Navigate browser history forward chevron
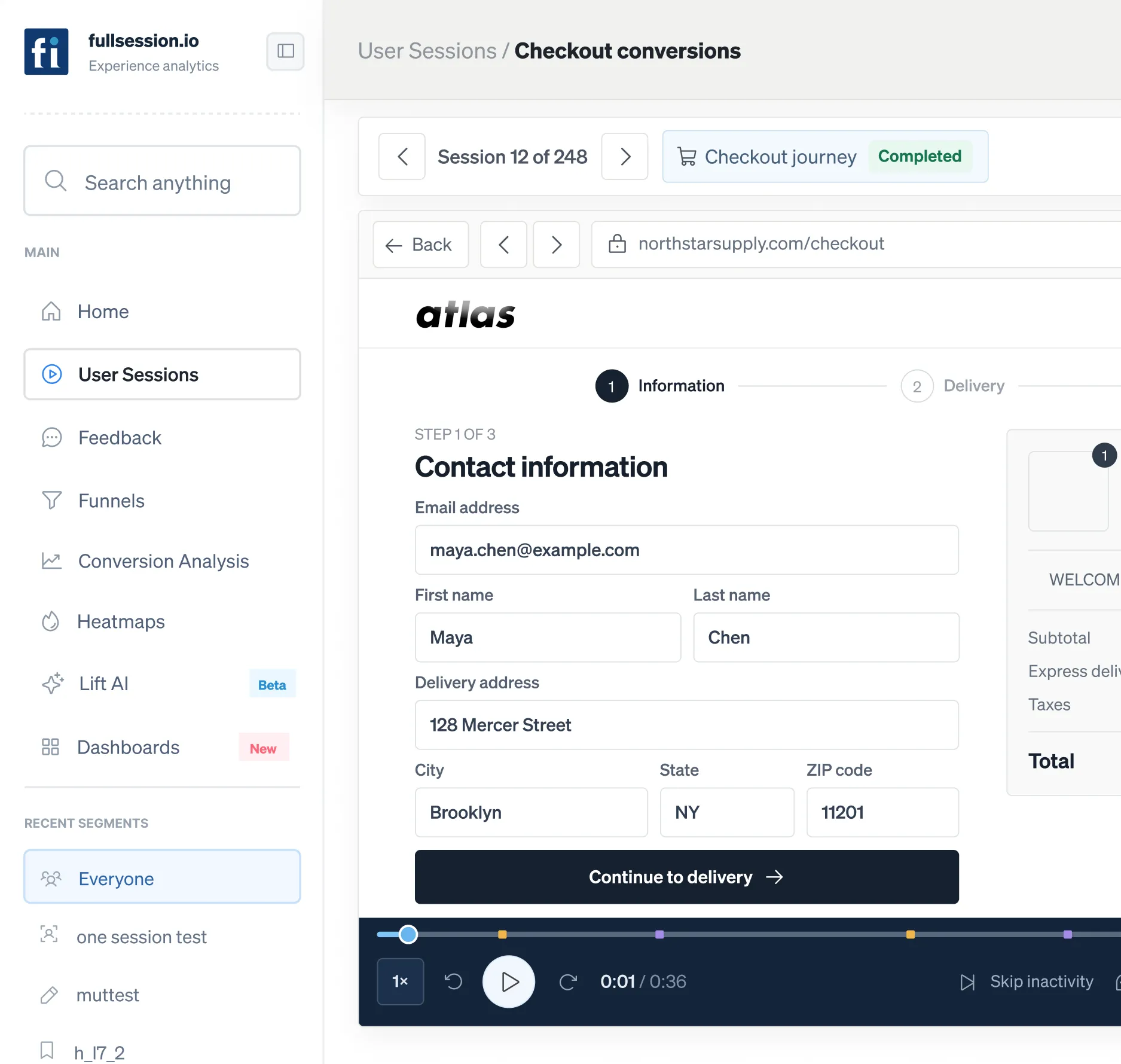The image size is (1121, 1064). 556,245
